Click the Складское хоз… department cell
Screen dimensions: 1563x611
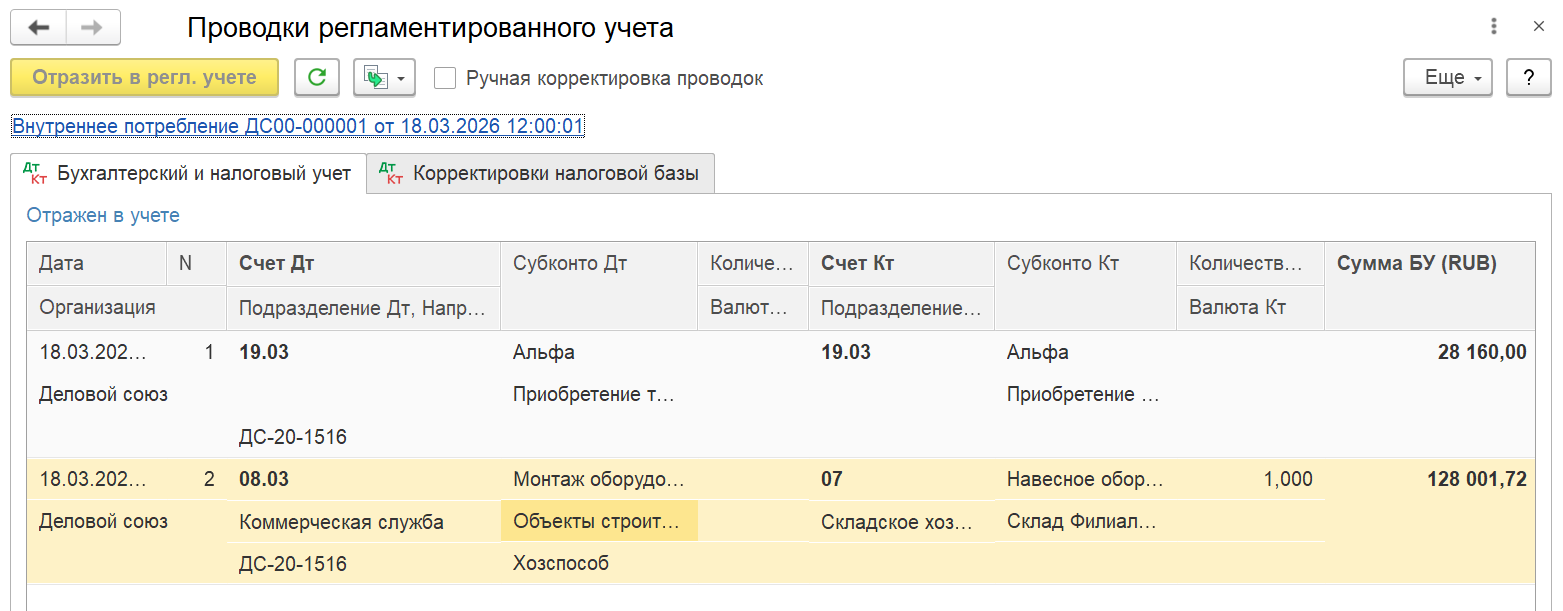[901, 522]
